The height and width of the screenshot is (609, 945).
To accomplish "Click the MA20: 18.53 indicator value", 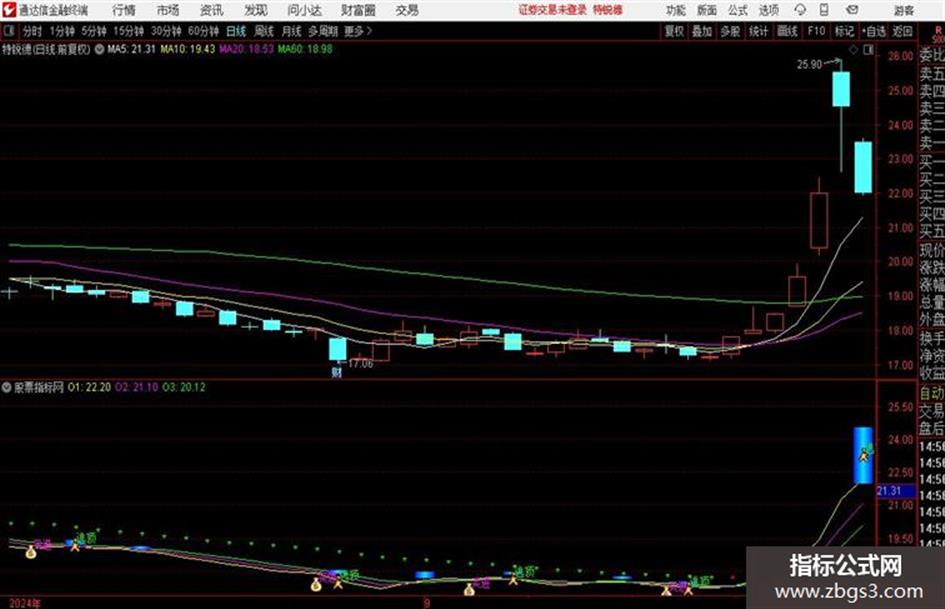I will (246, 49).
